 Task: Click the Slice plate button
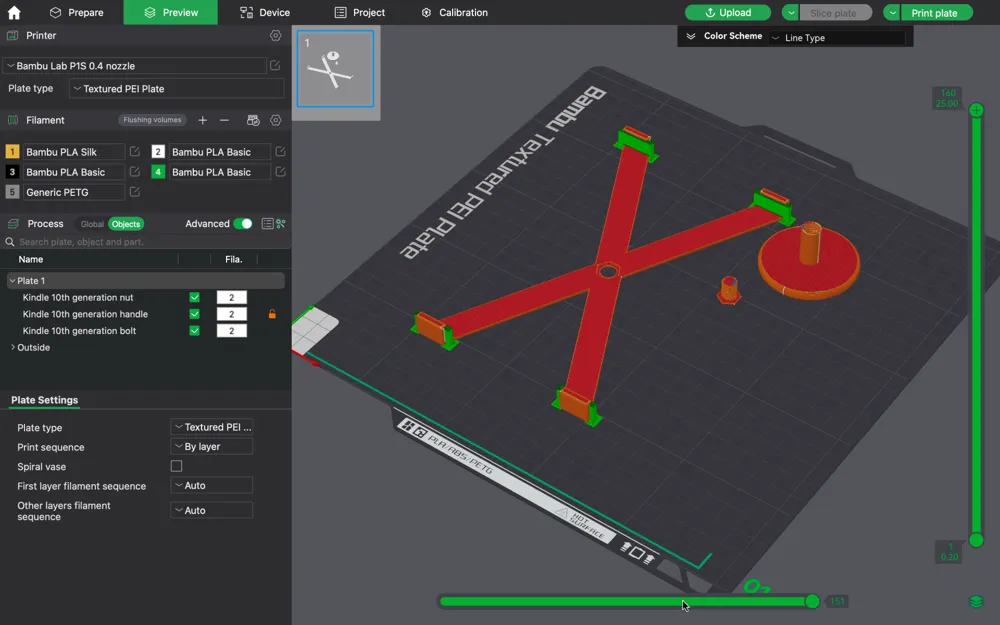(833, 13)
